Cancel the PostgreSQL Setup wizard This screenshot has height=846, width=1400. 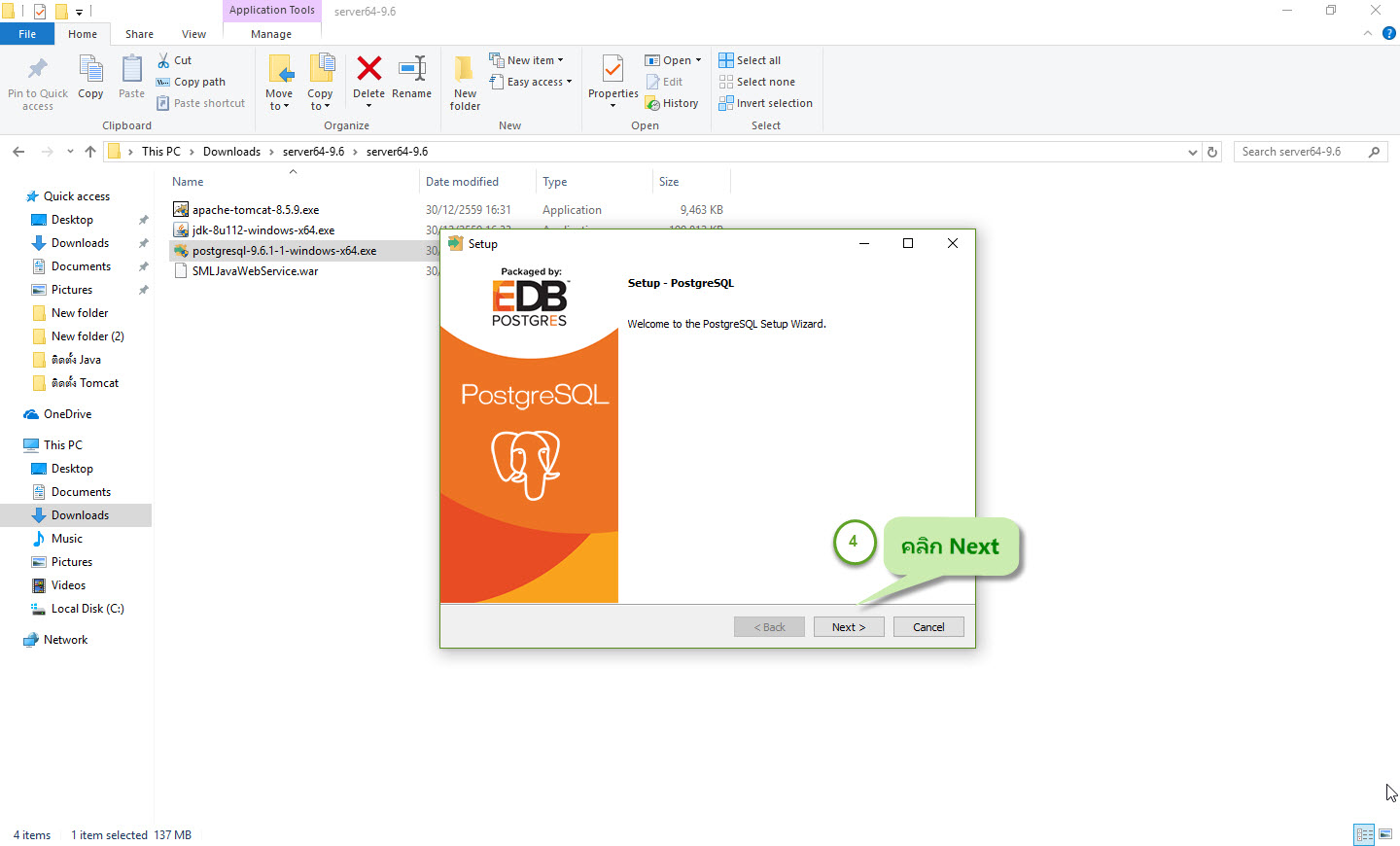pos(928,627)
